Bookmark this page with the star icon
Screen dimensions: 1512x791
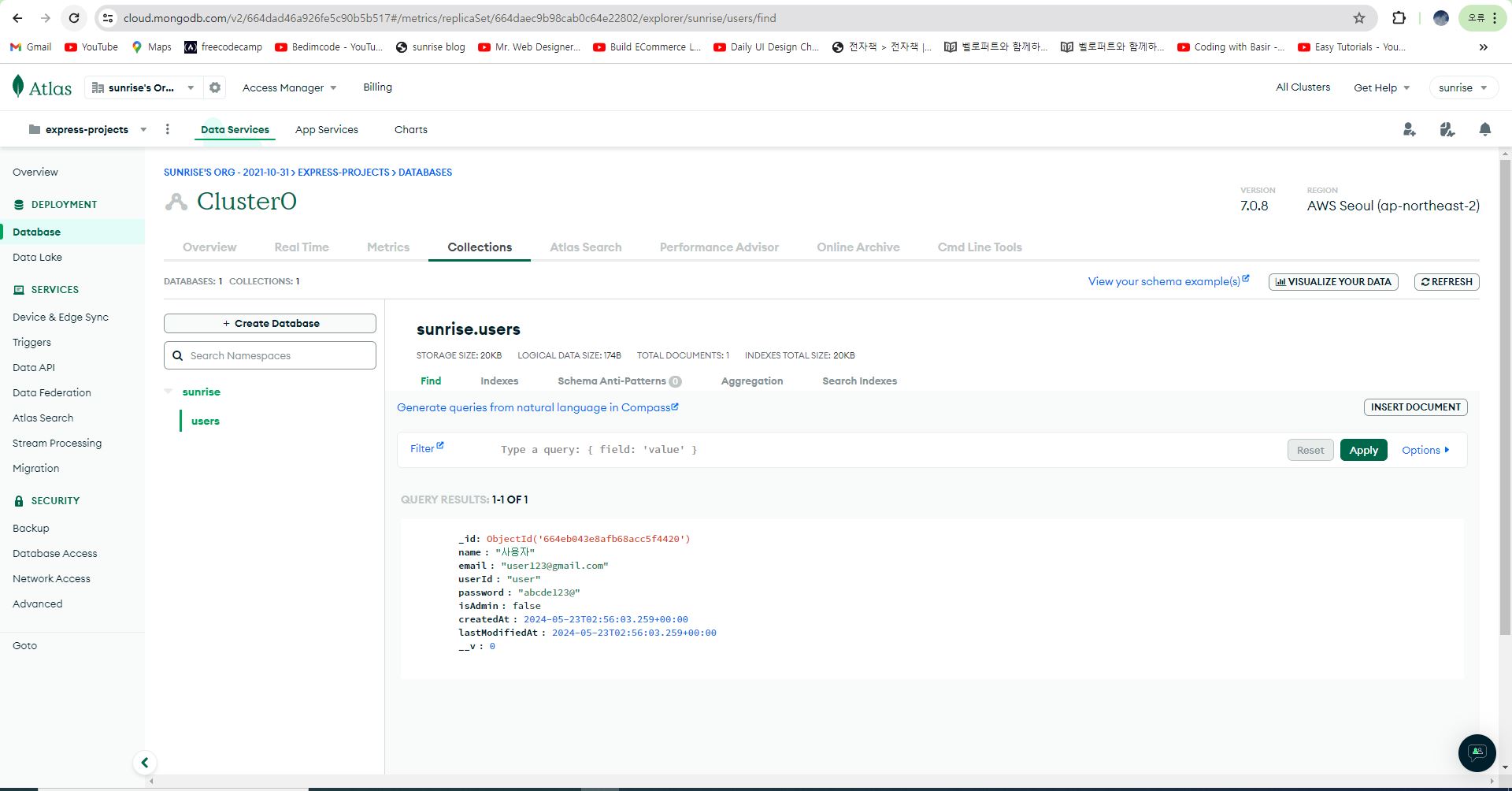(x=1359, y=18)
